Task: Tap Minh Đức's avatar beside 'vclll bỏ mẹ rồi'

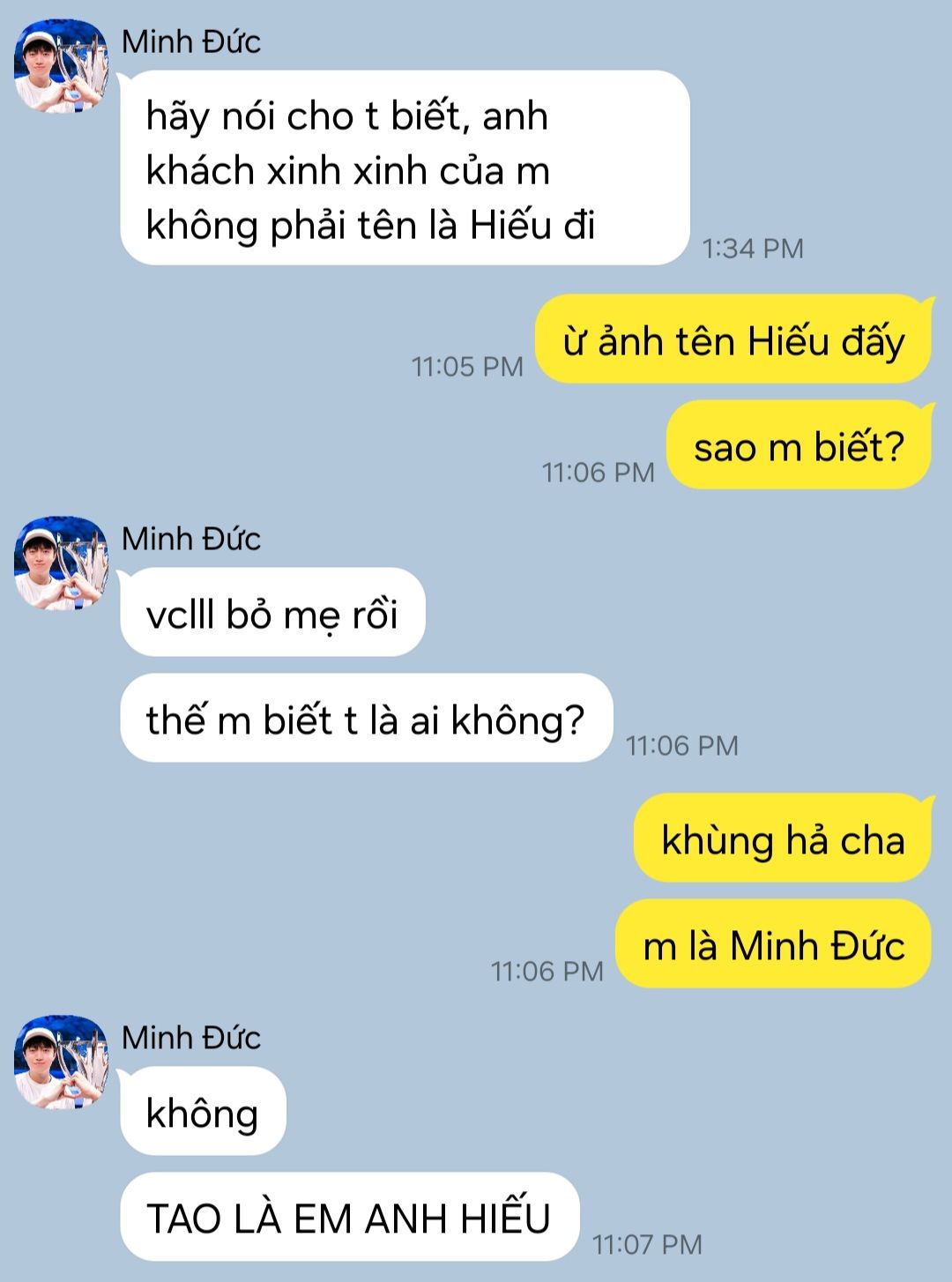Action: pyautogui.click(x=61, y=564)
